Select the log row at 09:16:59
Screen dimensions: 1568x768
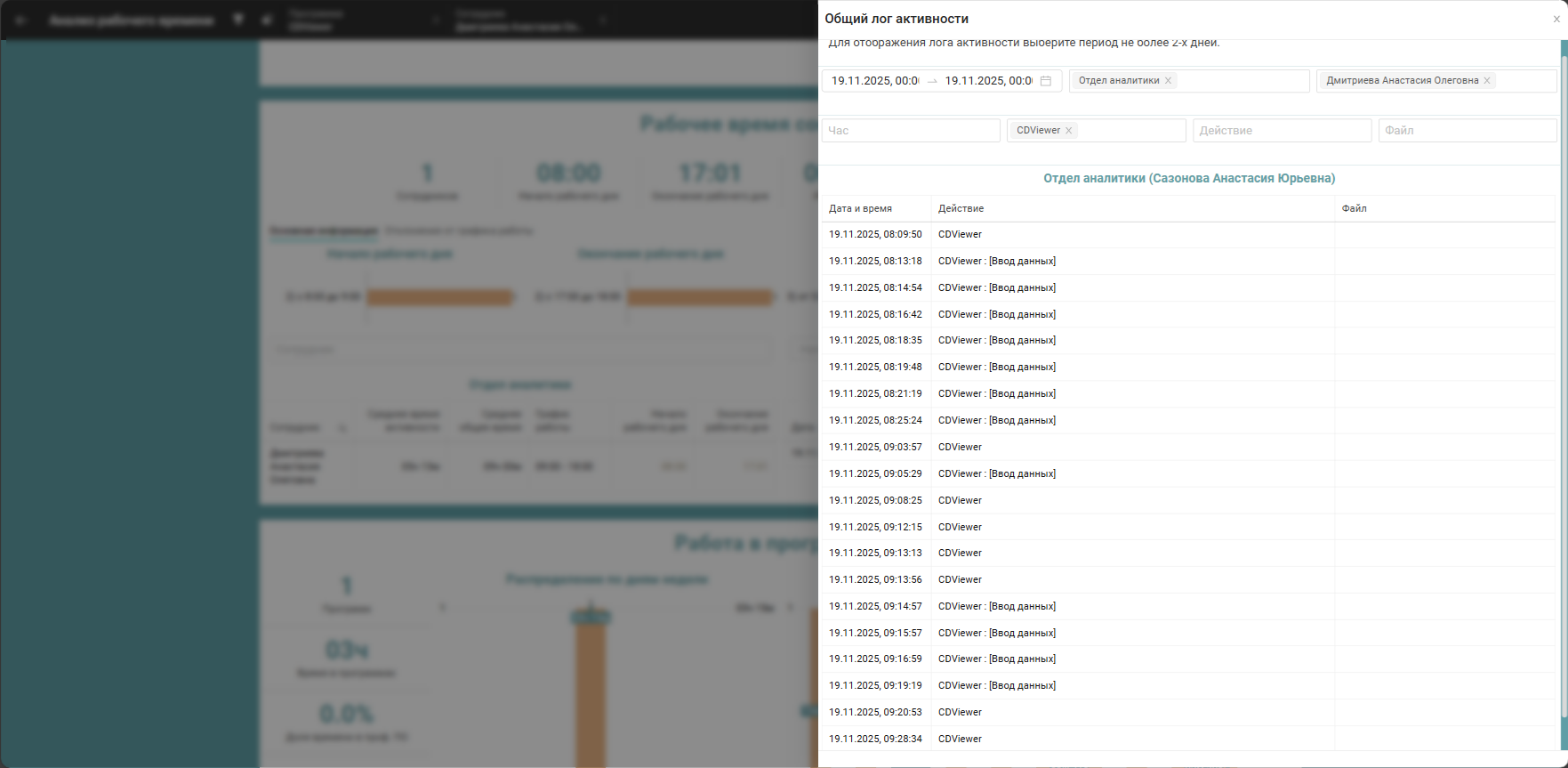(1188, 659)
